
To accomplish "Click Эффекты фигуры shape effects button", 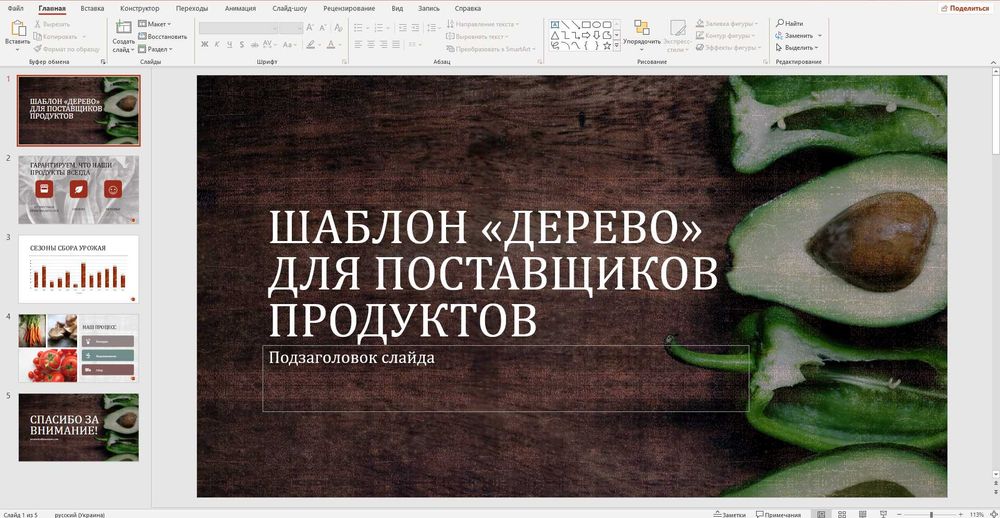I will [728, 47].
